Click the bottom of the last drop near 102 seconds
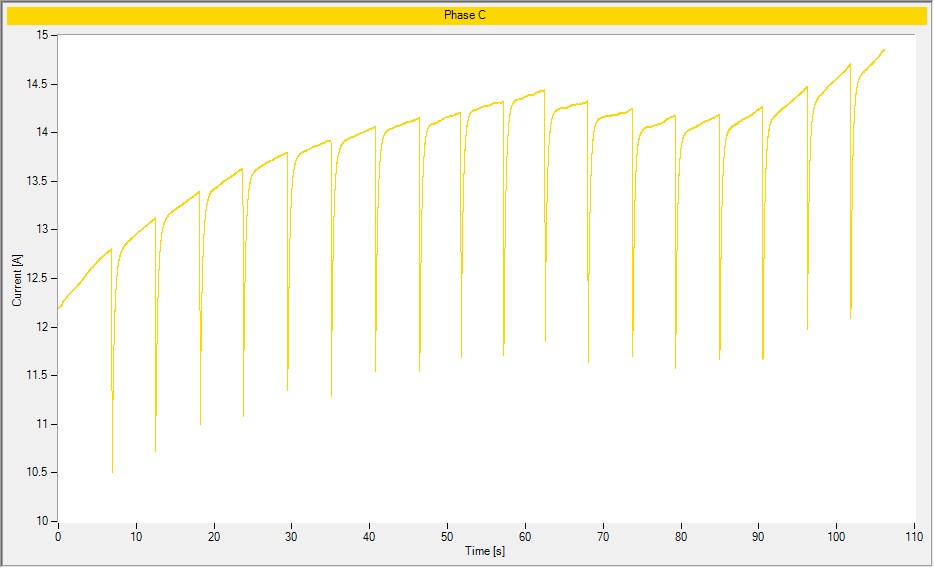The image size is (934, 568). coord(850,318)
